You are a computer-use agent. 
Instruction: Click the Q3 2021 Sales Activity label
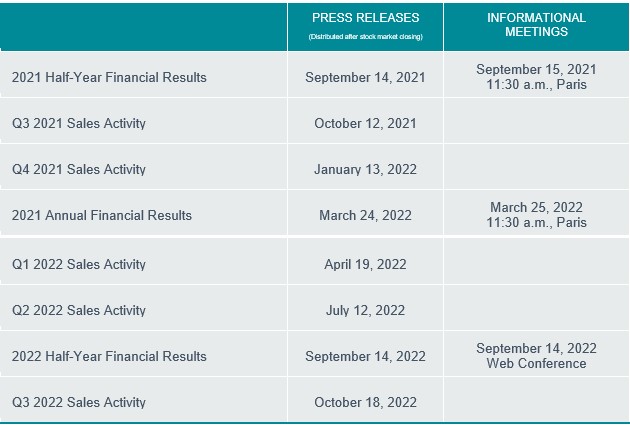pos(79,123)
